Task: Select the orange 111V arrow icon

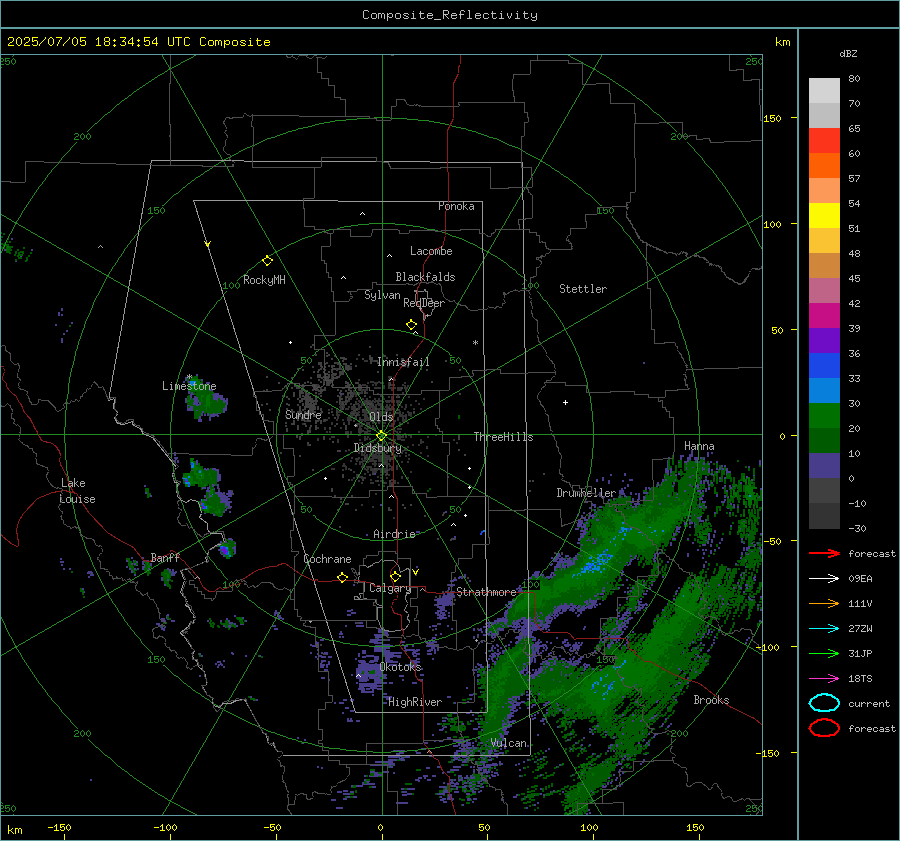Action: [x=824, y=603]
